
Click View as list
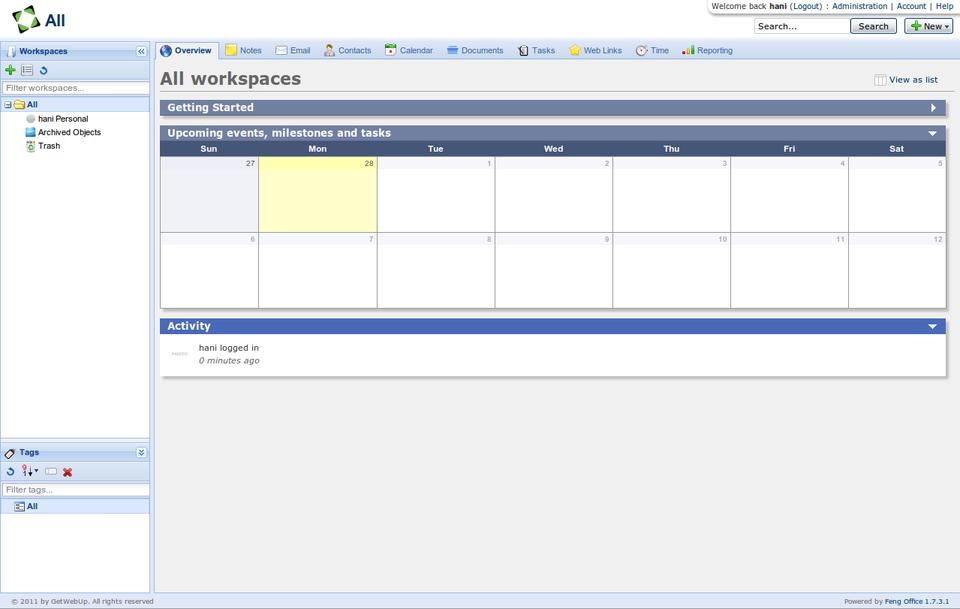click(x=906, y=80)
